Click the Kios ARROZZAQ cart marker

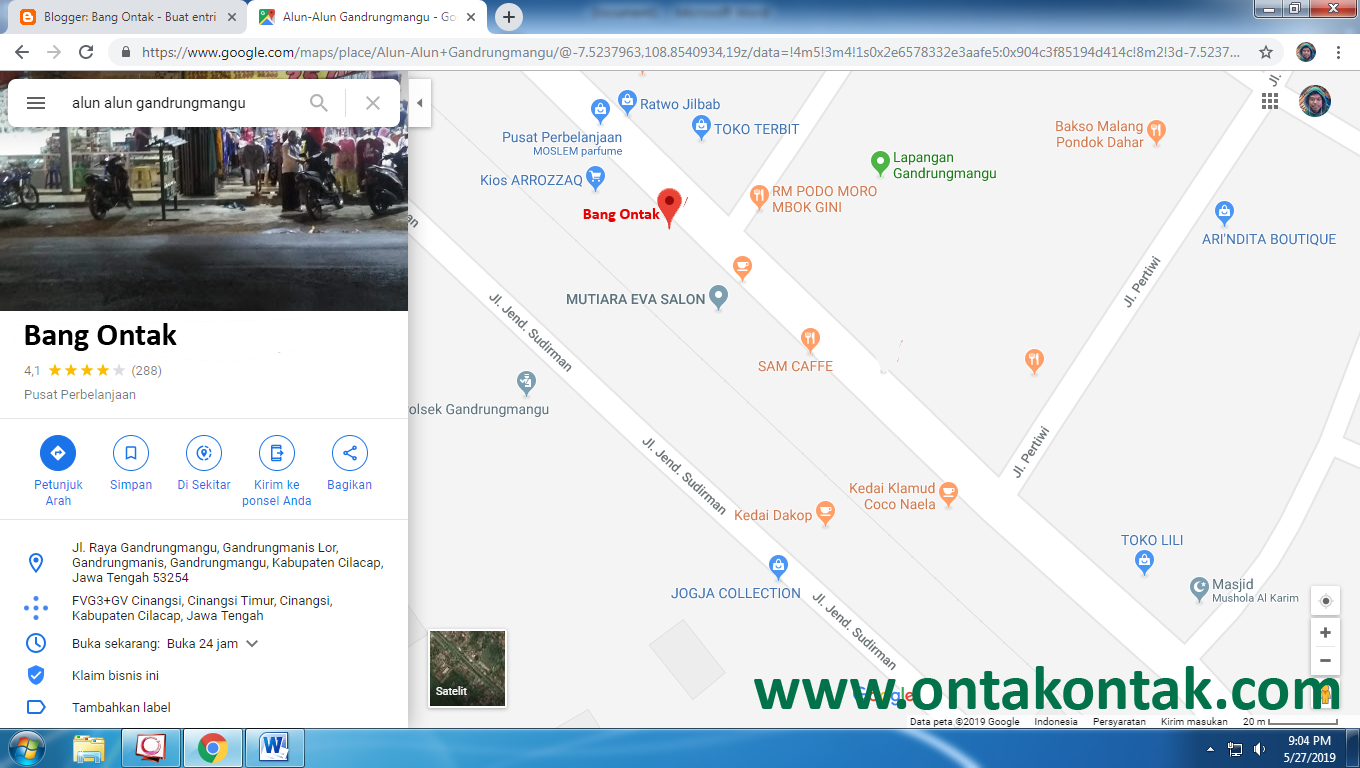596,179
